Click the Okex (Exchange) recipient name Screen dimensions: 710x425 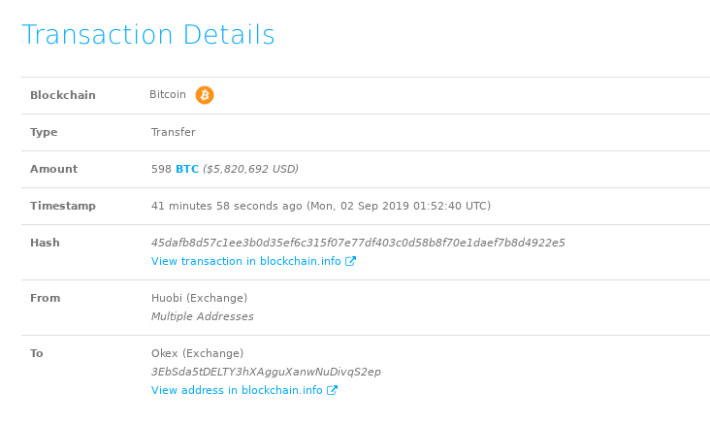coord(197,353)
